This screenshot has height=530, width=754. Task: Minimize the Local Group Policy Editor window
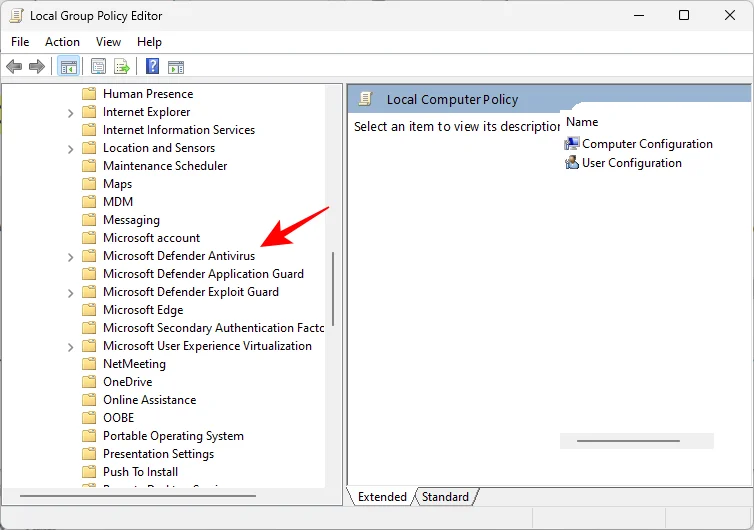639,15
